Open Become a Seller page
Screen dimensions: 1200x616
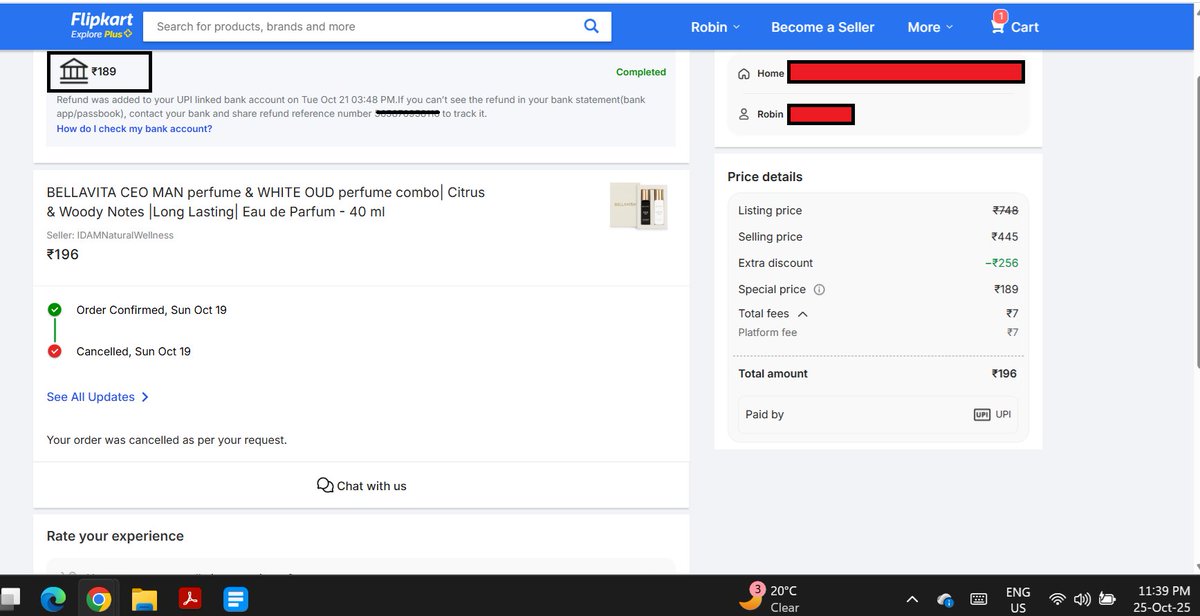pyautogui.click(x=823, y=27)
